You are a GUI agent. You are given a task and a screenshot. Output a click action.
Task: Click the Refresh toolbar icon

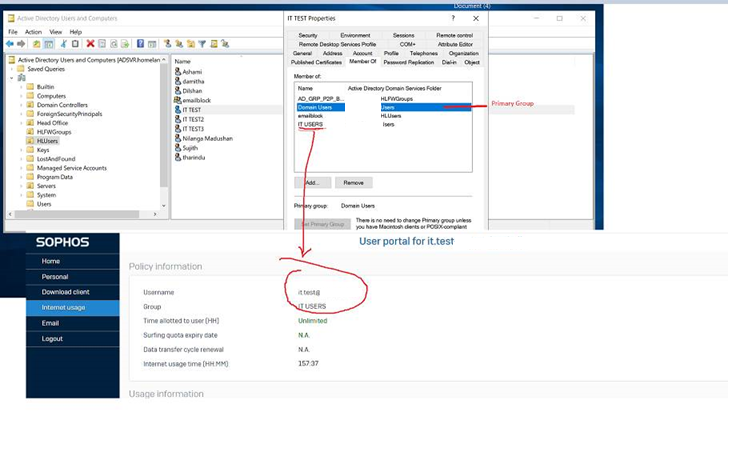[x=113, y=44]
